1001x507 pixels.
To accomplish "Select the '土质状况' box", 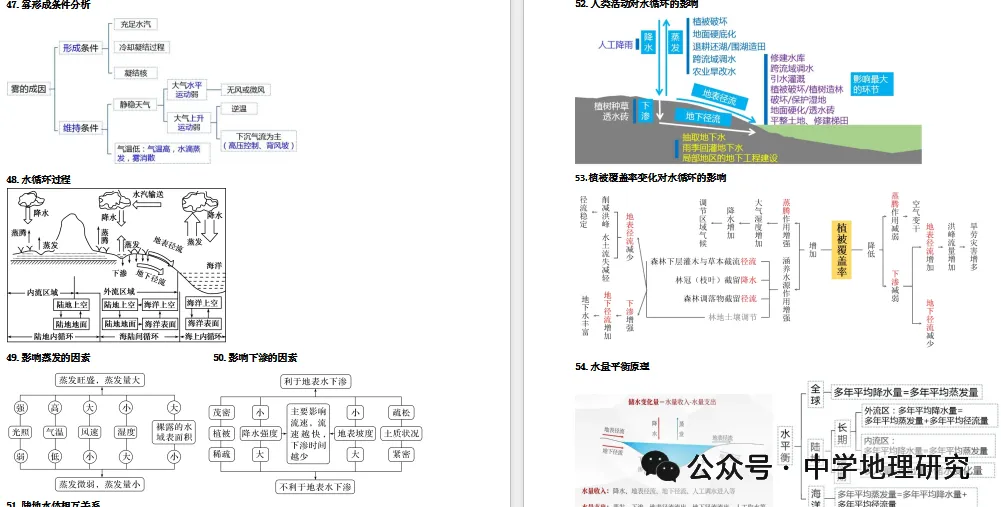I will click(x=402, y=434).
